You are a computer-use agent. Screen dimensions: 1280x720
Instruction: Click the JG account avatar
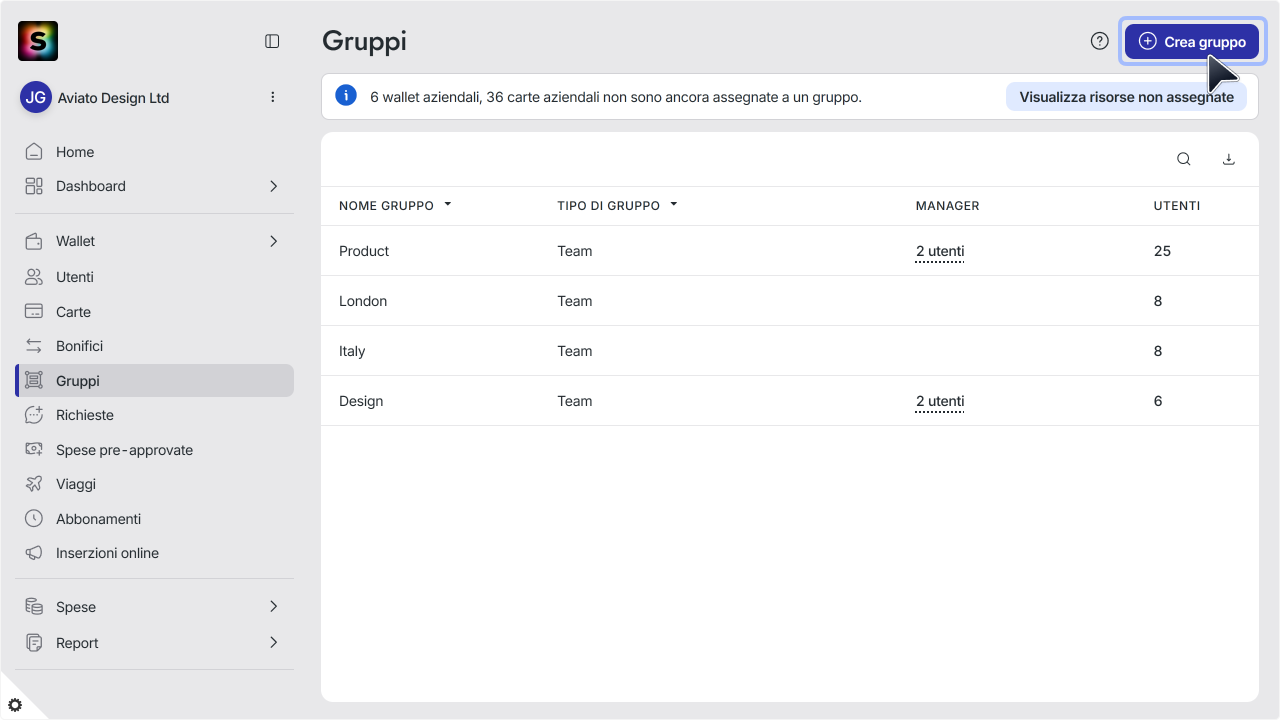tap(36, 97)
